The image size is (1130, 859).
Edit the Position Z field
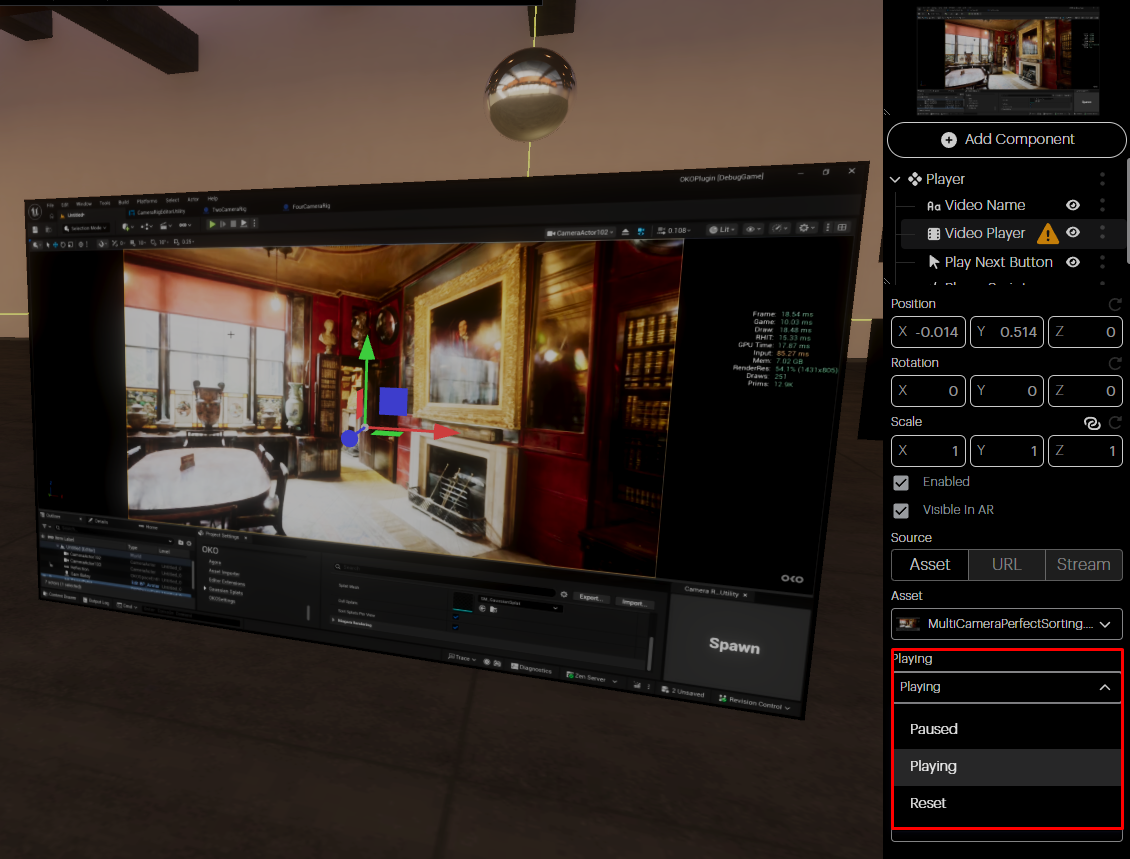1085,332
